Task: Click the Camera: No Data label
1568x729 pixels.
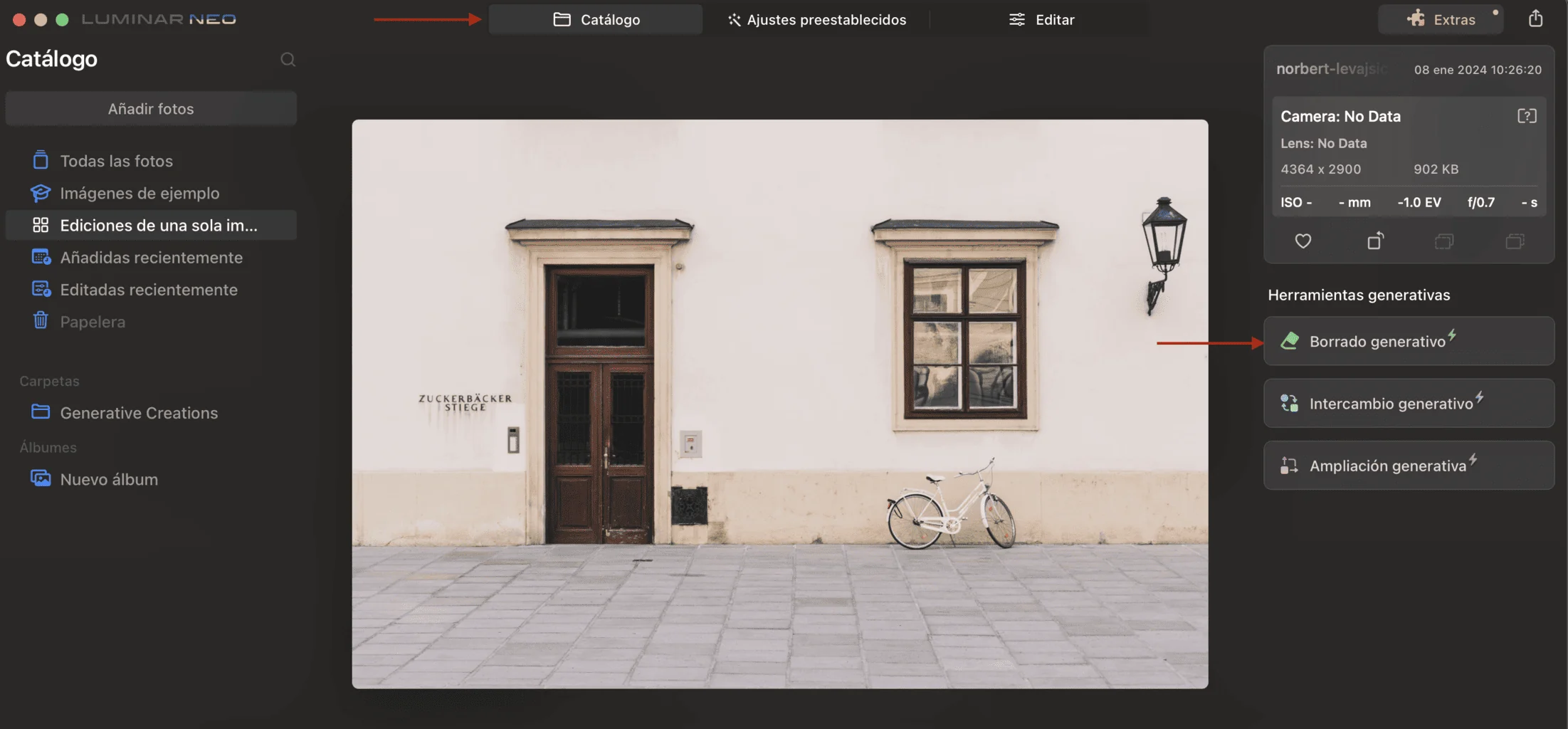Action: [1340, 116]
